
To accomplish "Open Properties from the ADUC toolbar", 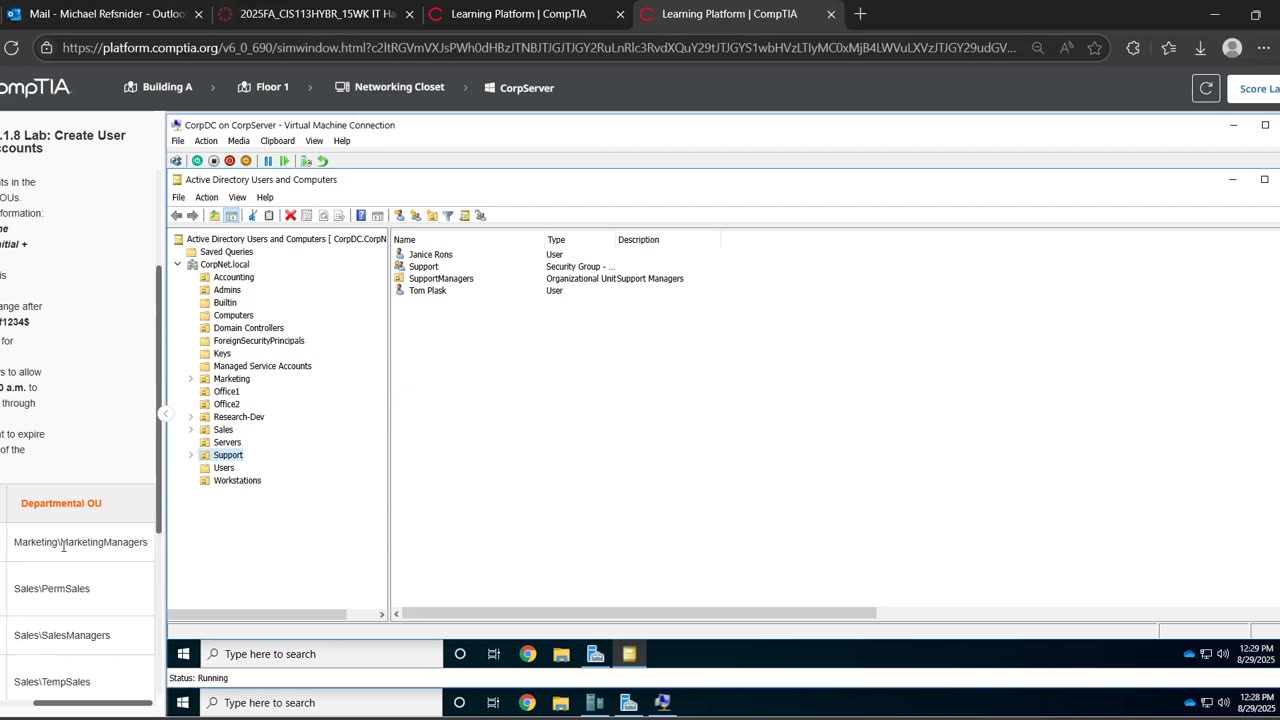I will tap(306, 215).
